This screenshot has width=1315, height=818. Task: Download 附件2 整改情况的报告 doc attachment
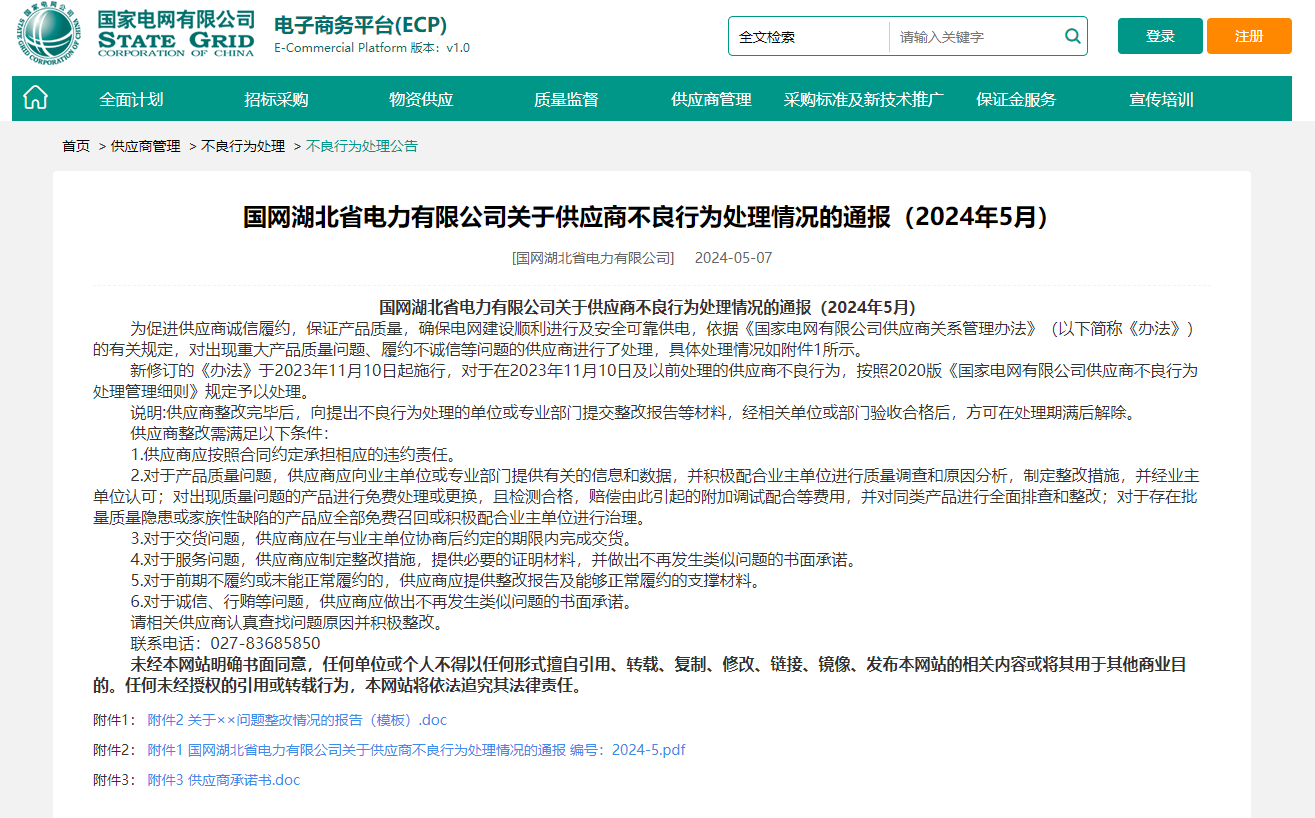(x=297, y=720)
